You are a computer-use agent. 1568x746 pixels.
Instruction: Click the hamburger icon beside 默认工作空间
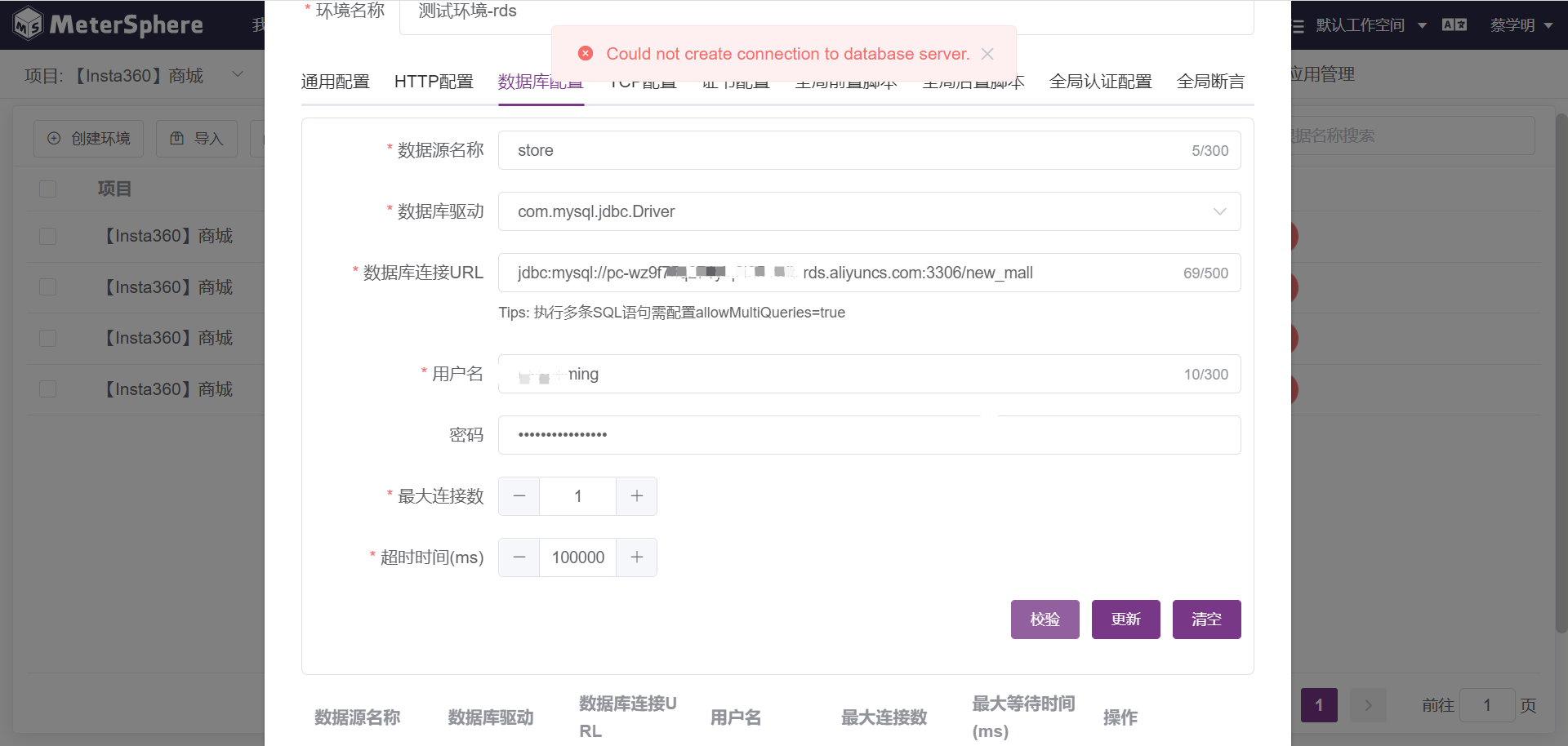1298,26
